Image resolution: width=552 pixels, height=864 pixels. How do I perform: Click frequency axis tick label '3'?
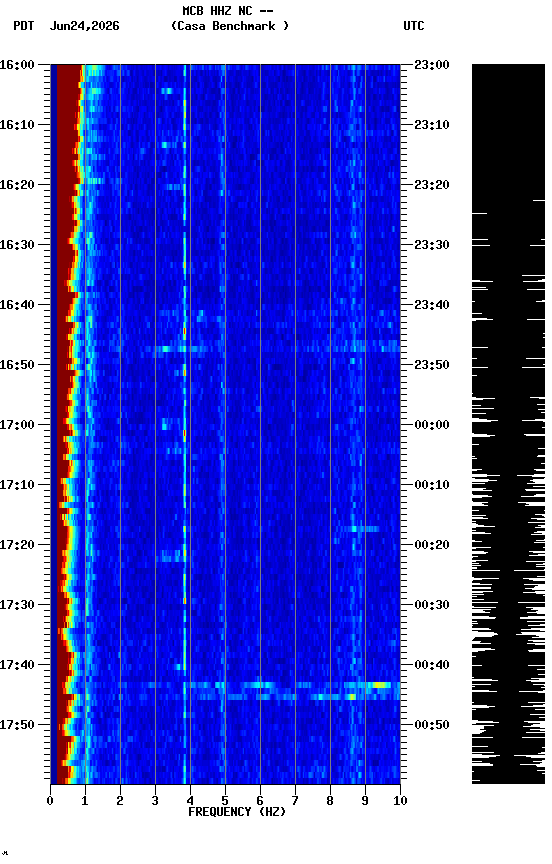(155, 801)
